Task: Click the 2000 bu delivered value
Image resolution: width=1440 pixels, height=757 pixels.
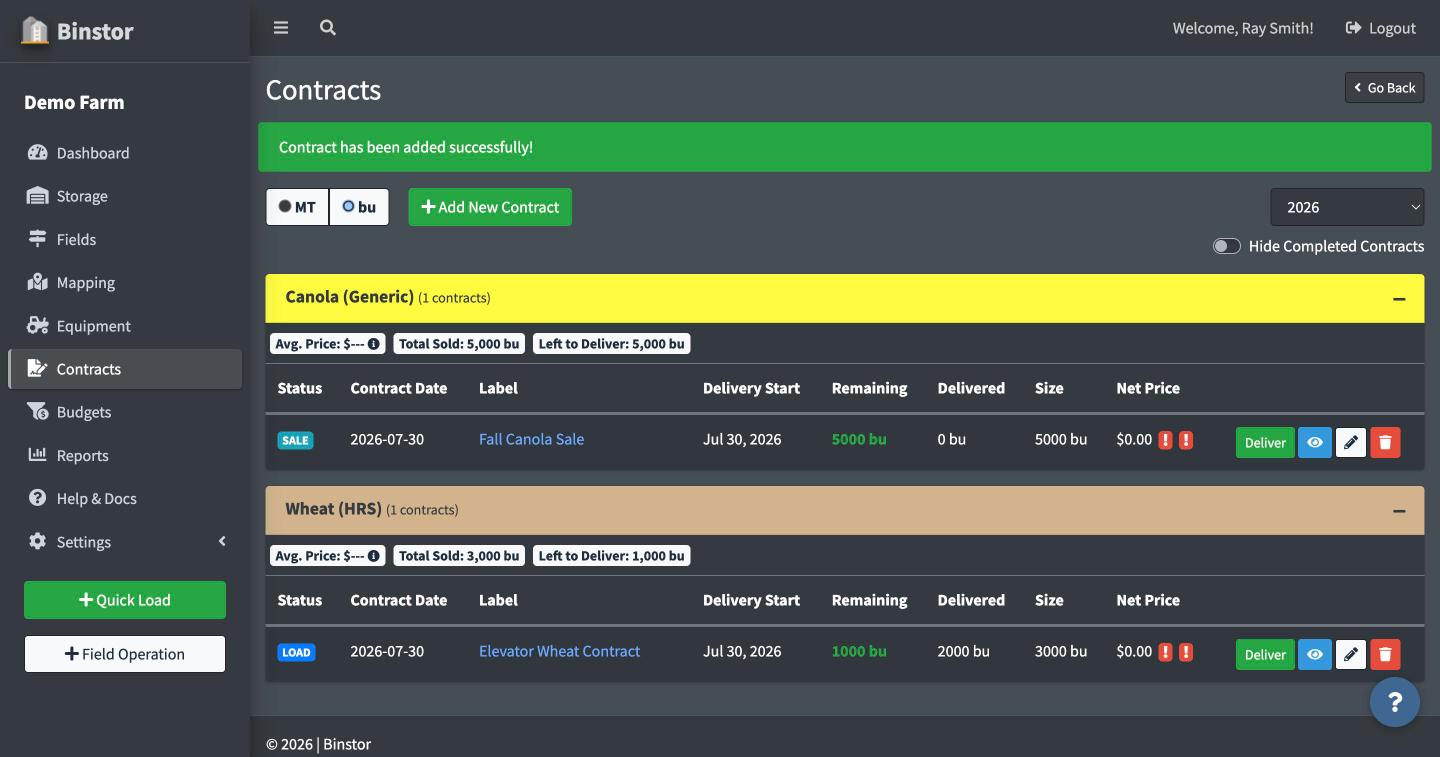Action: tap(964, 651)
